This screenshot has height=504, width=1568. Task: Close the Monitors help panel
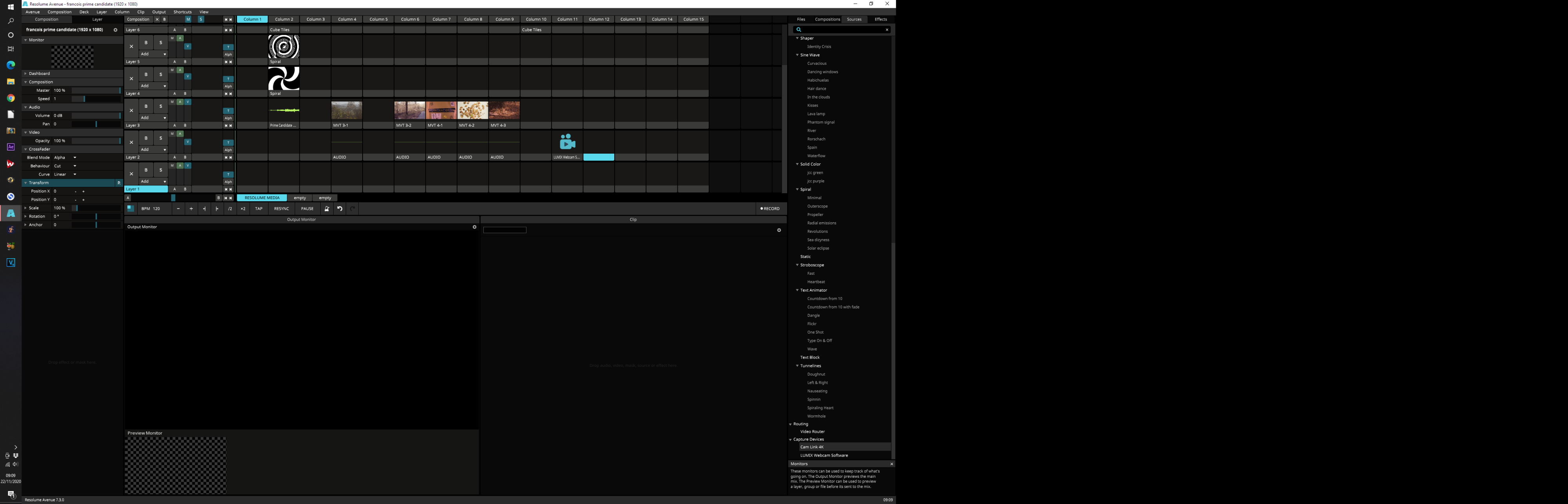tap(892, 464)
